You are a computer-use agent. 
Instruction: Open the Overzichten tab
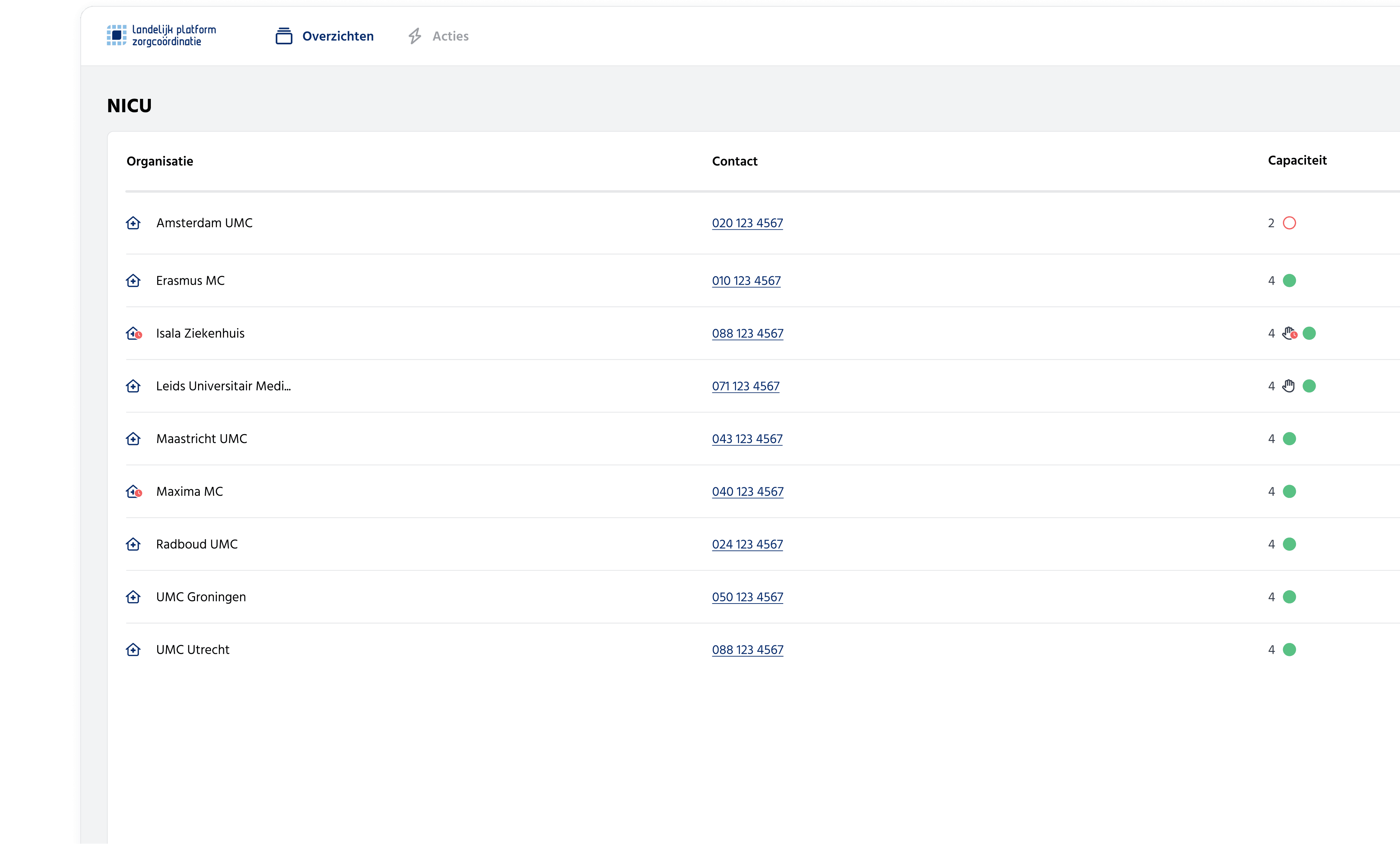click(337, 36)
